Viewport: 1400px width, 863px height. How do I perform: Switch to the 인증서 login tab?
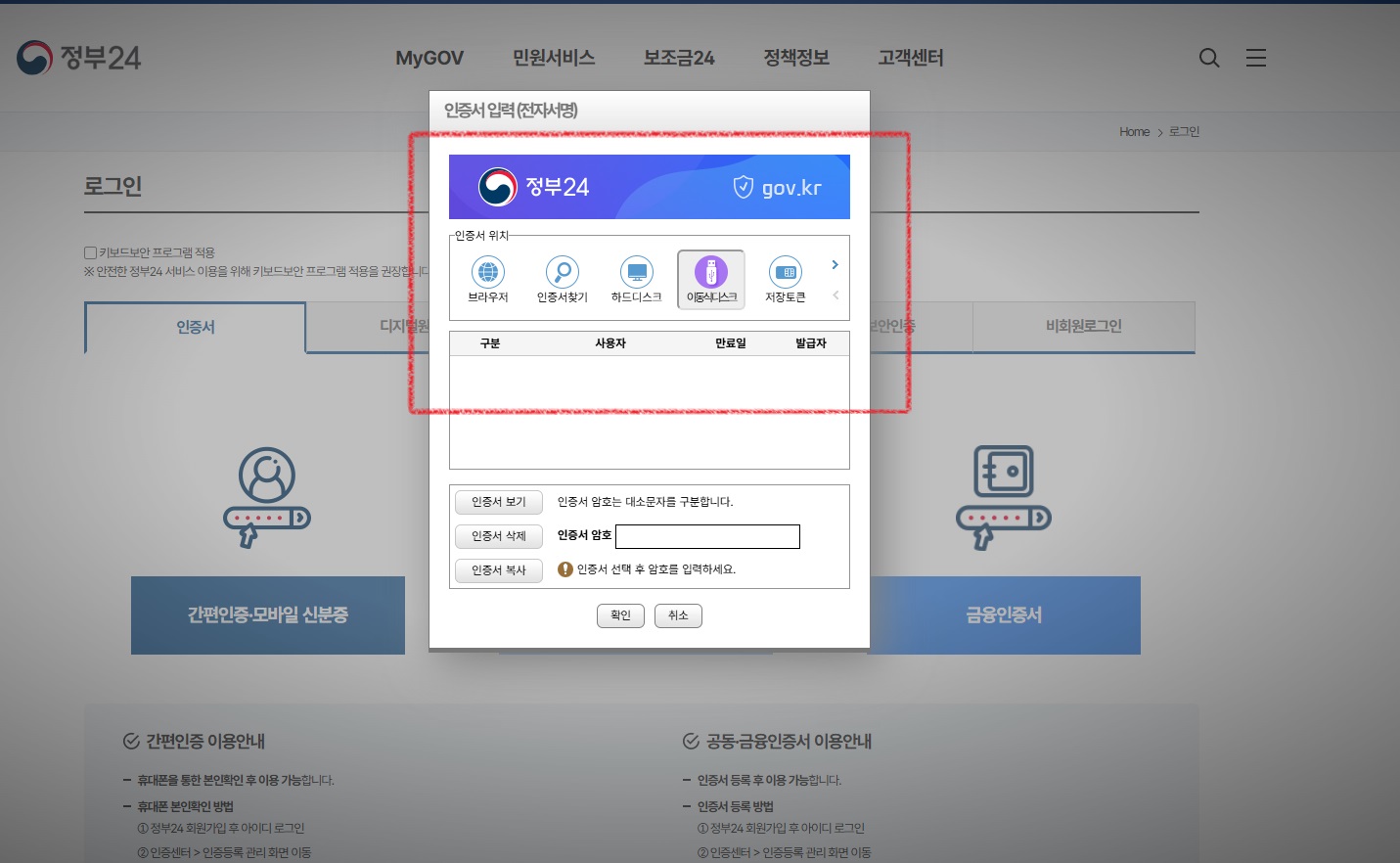coord(196,327)
